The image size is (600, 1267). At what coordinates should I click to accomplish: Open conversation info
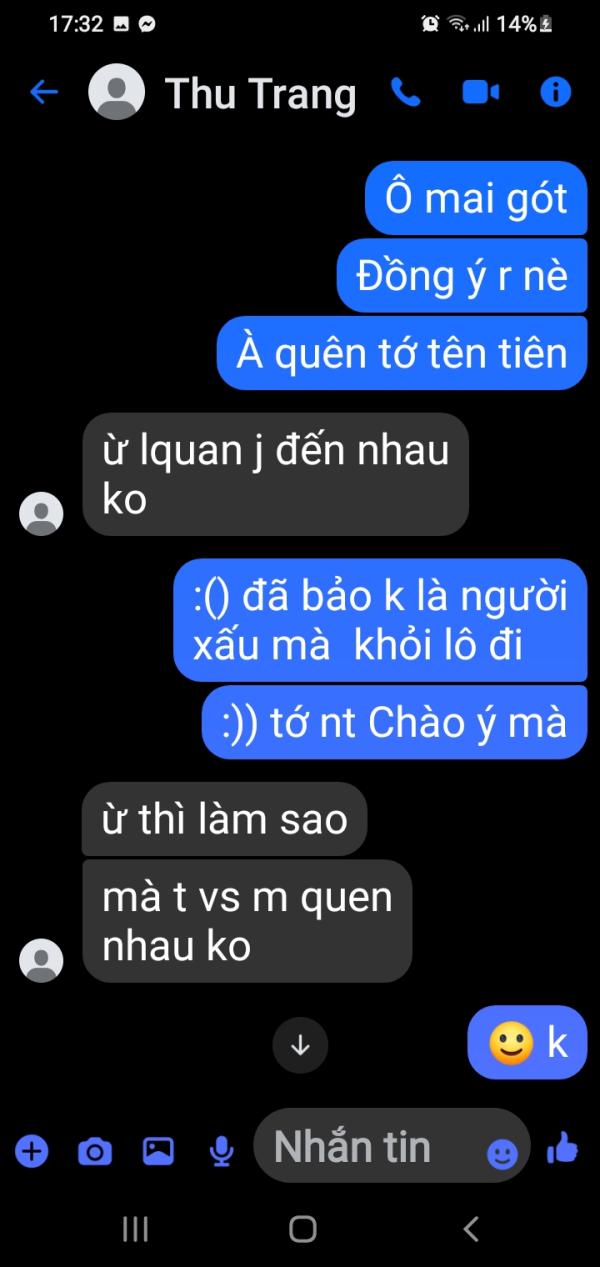(x=555, y=93)
